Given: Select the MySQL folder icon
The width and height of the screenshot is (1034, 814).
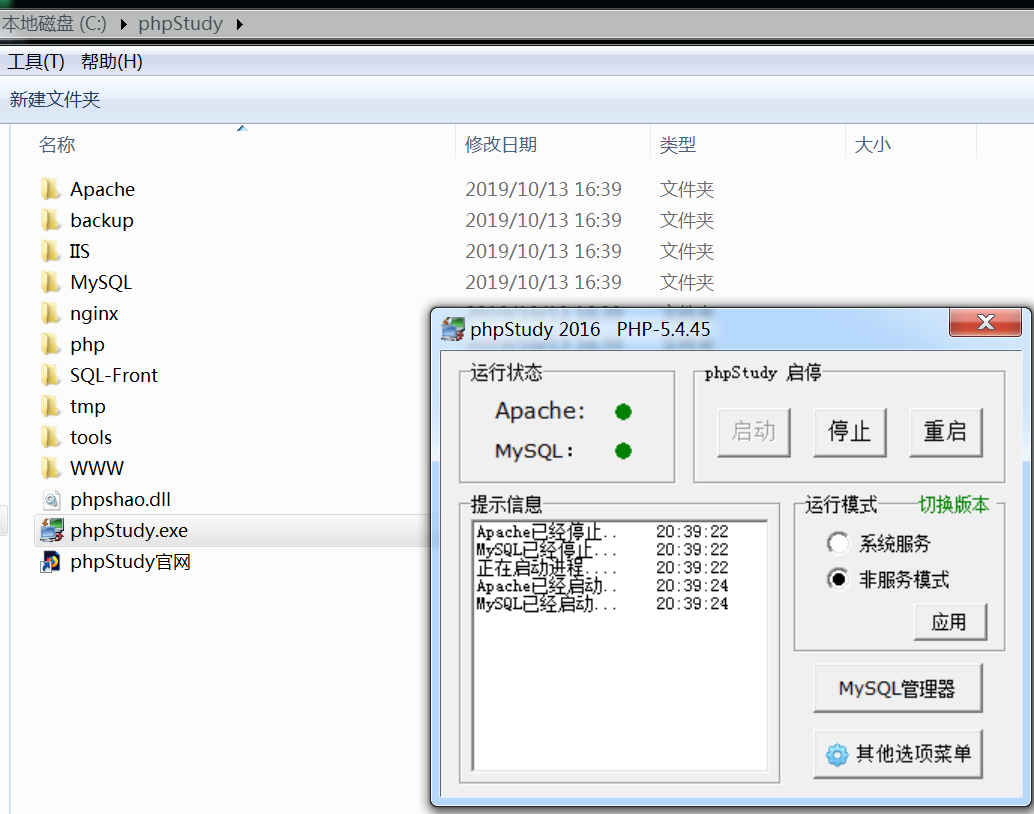Looking at the screenshot, I should tap(50, 282).
